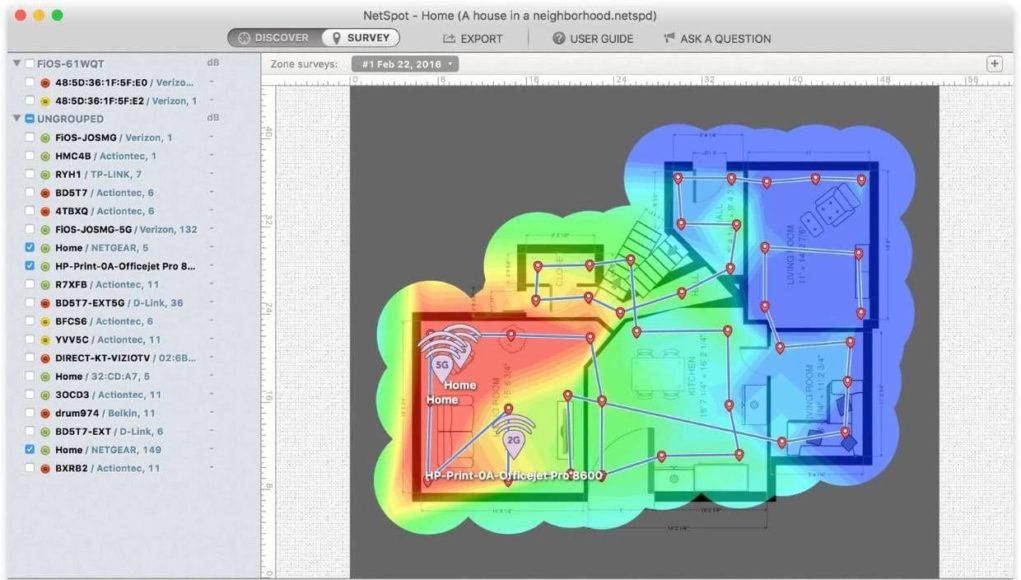Click ASK A QUESTION in the toolbar
The height and width of the screenshot is (580, 1021).
[x=717, y=38]
